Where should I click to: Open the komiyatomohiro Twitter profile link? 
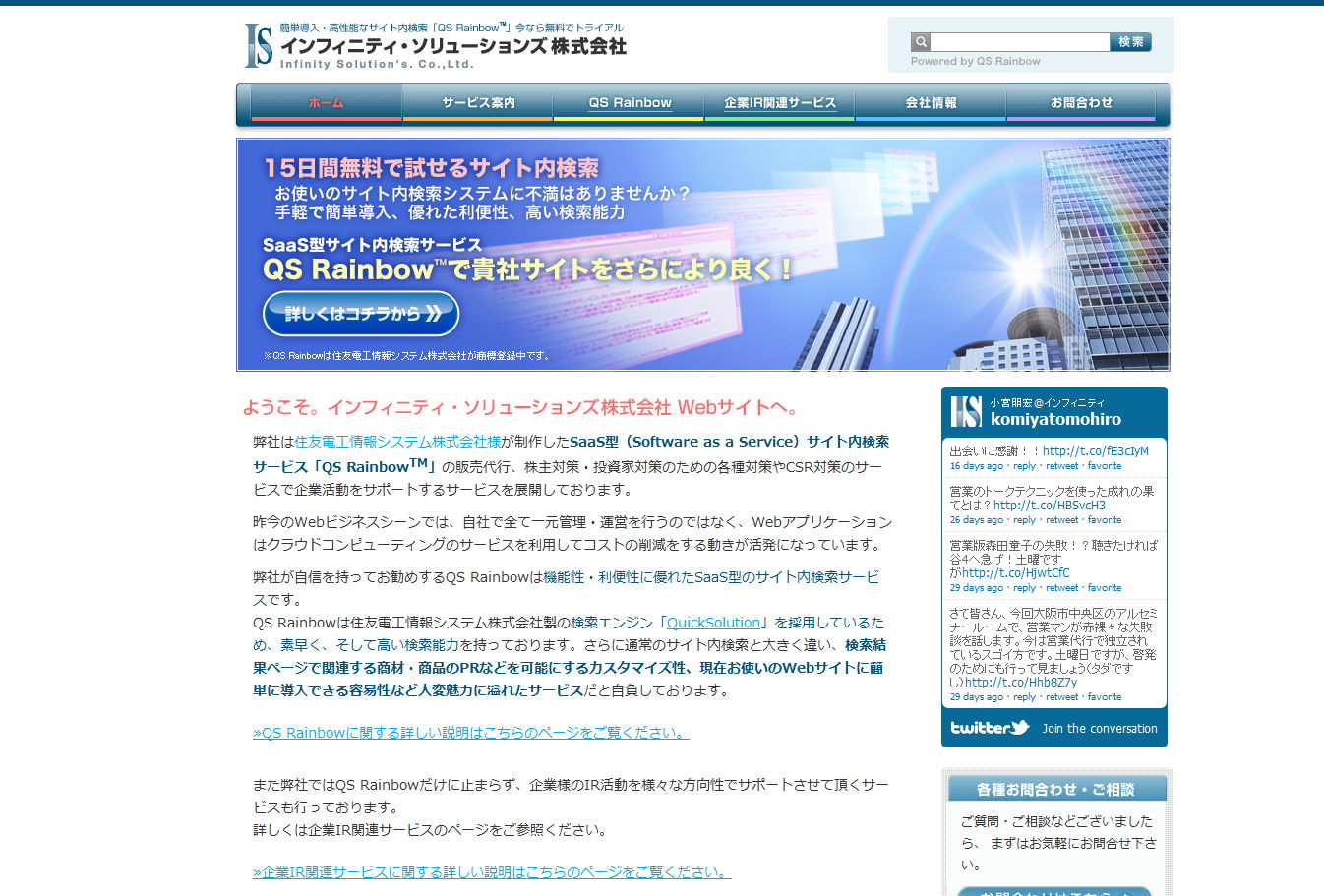1055,419
